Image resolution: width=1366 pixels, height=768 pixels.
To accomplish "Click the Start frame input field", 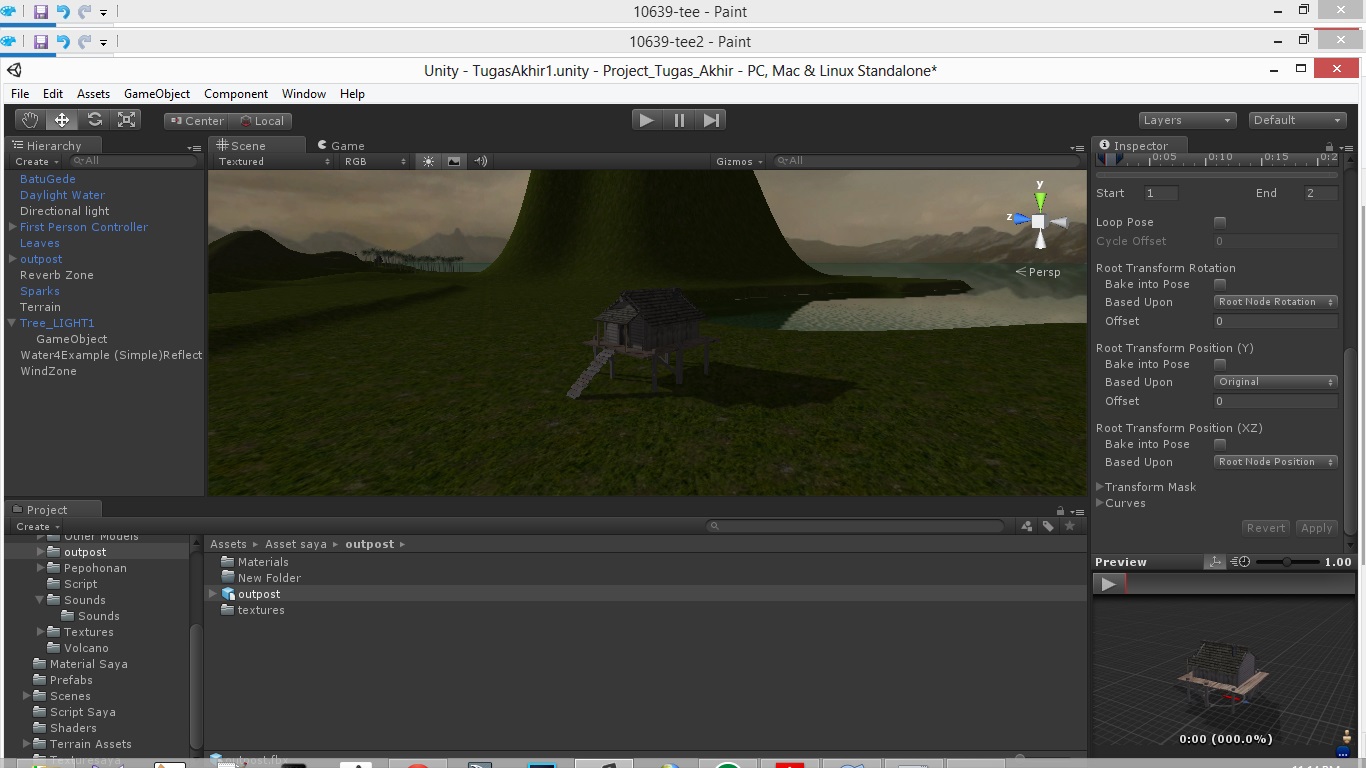I will pyautogui.click(x=1161, y=193).
